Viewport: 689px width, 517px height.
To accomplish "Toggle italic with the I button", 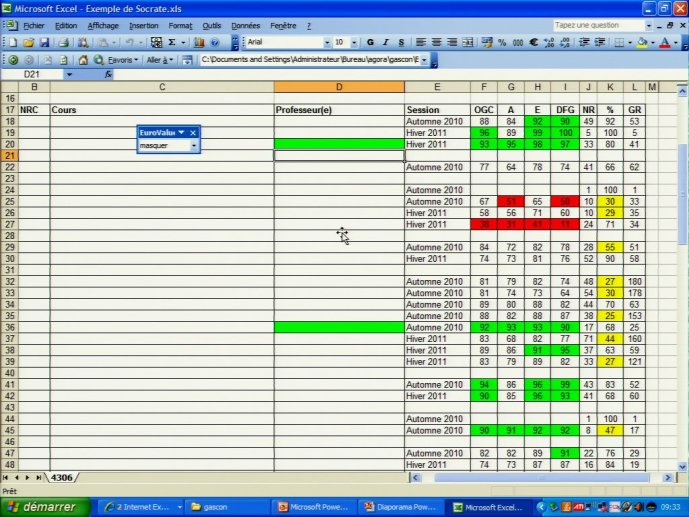I will pos(386,43).
